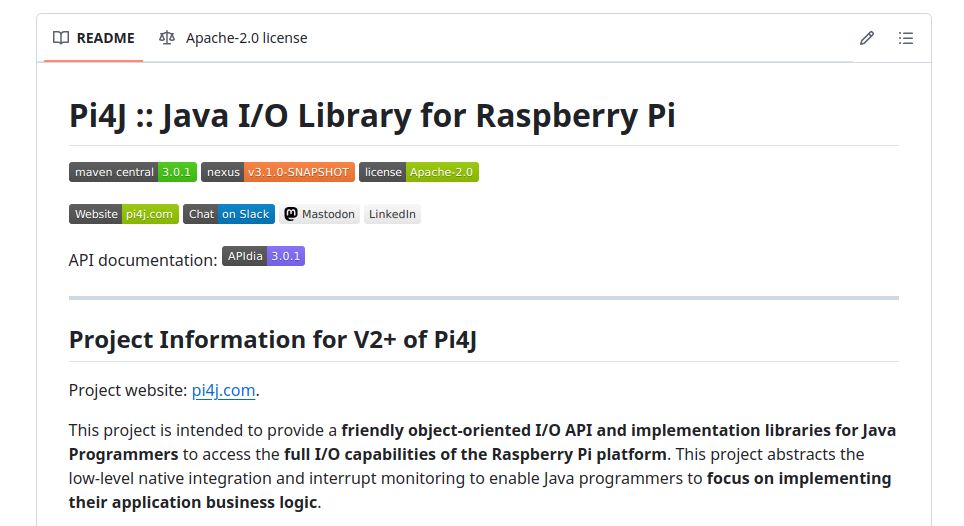Image resolution: width=964 pixels, height=526 pixels.
Task: Click the Project Information for V2+ heading
Action: point(272,339)
